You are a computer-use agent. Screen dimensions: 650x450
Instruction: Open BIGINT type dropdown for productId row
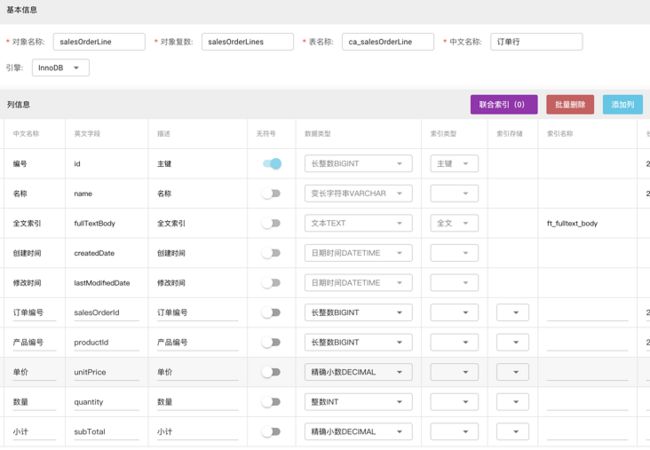[x=358, y=343]
